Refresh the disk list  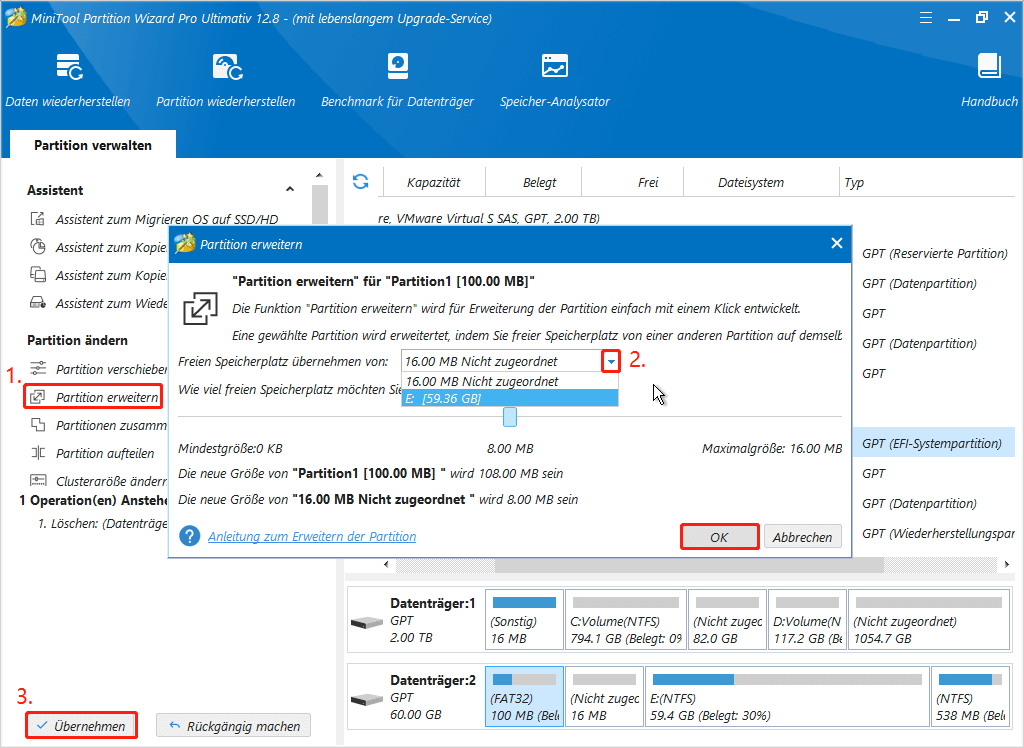[360, 182]
